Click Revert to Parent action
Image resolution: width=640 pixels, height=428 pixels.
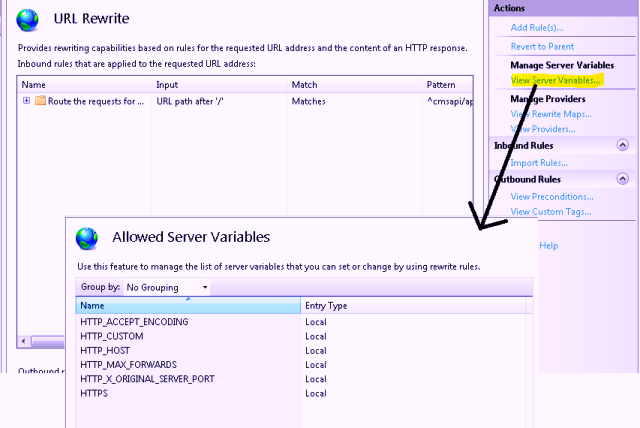coord(543,46)
